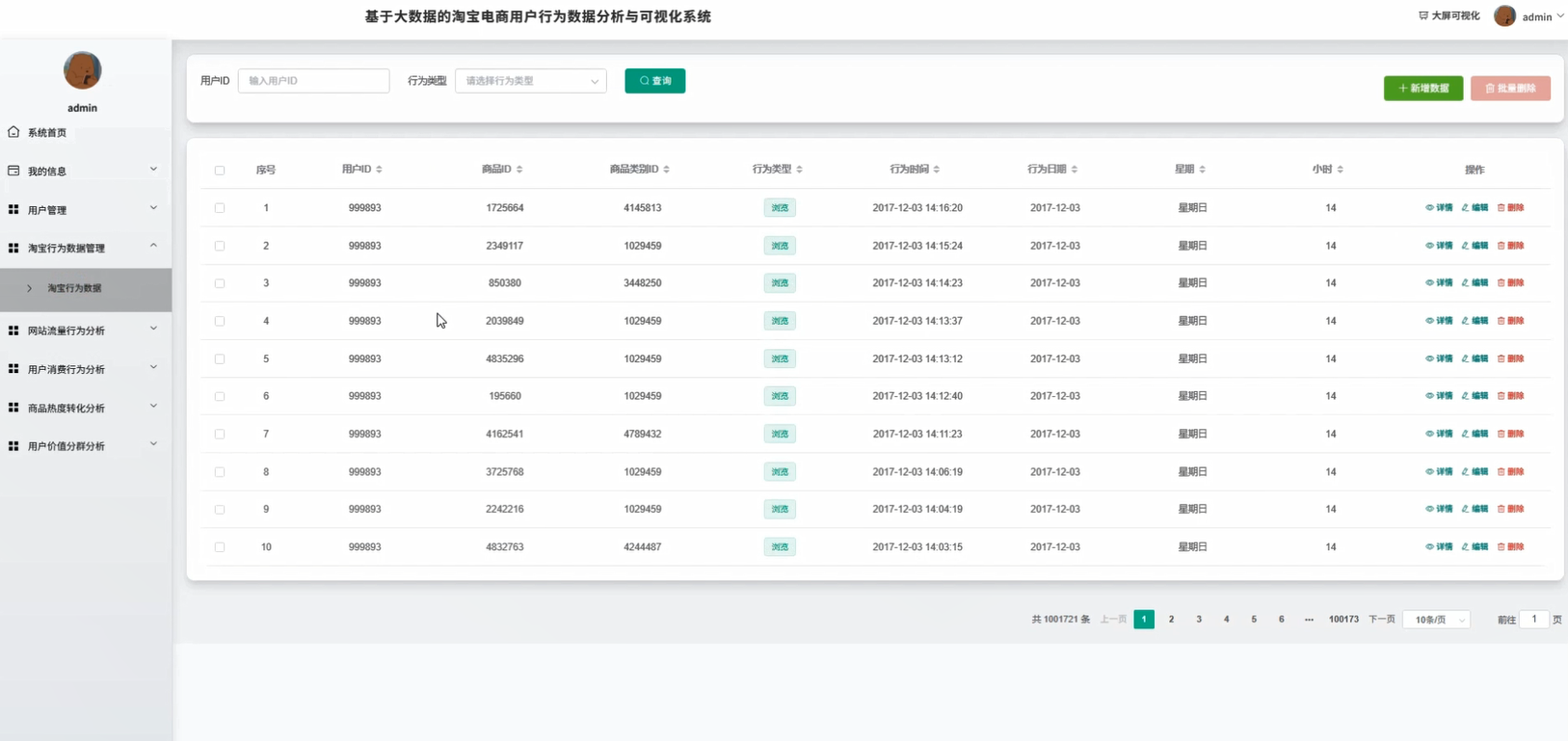The width and height of the screenshot is (1568, 741).
Task: Check the checkbox for row 9
Action: click(x=220, y=510)
